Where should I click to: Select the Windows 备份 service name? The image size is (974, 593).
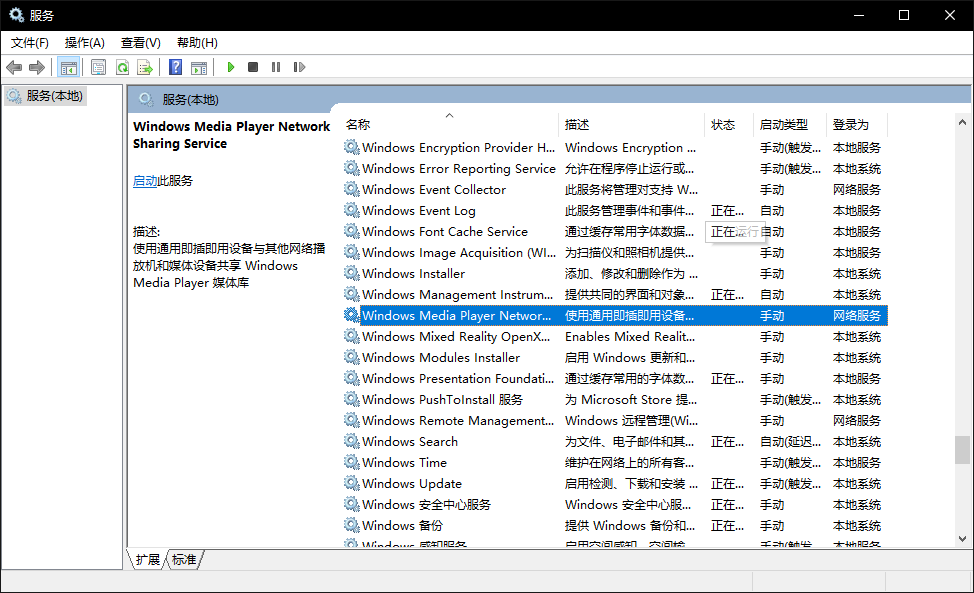pos(403,526)
